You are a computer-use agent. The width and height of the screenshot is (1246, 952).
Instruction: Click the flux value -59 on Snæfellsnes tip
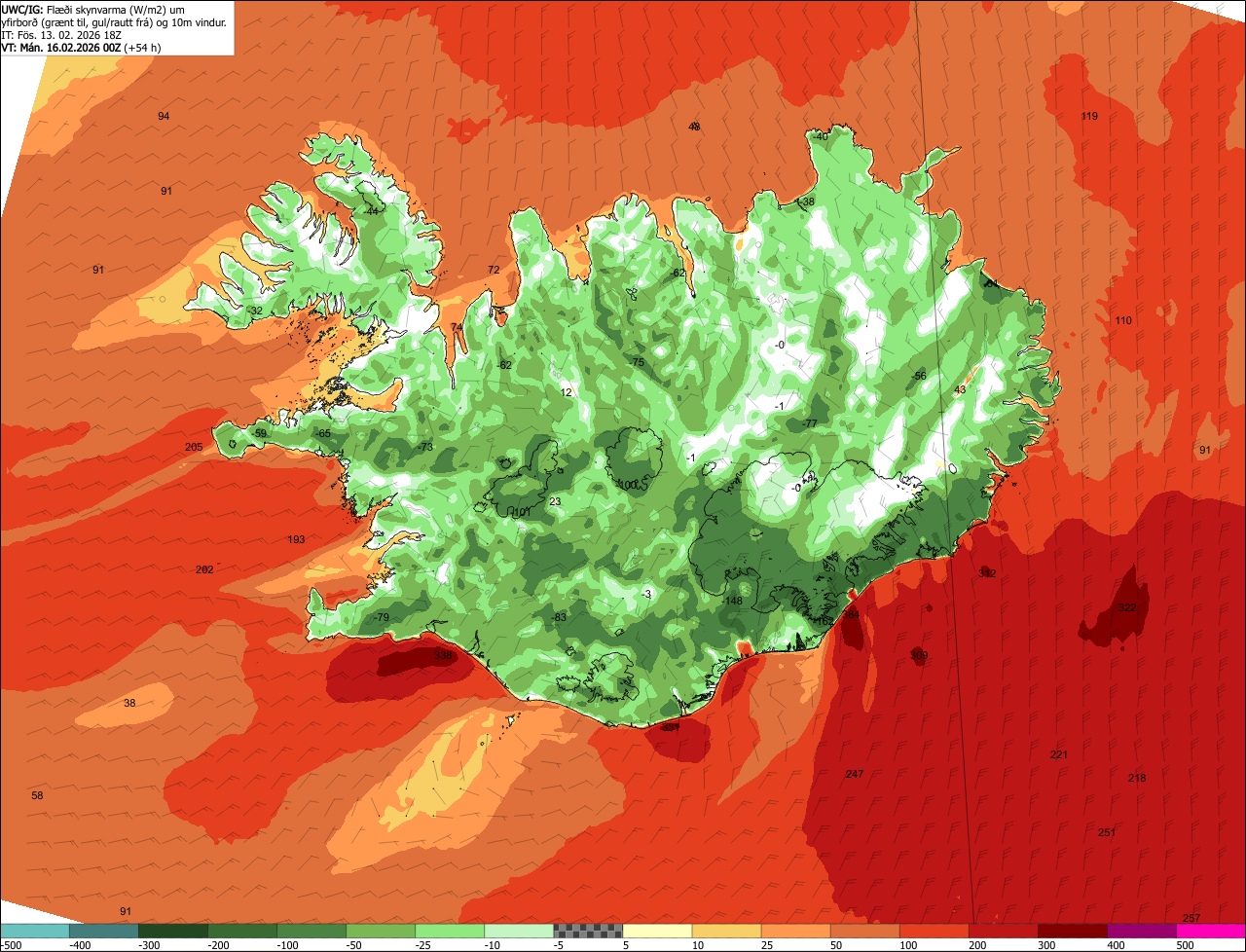click(258, 433)
